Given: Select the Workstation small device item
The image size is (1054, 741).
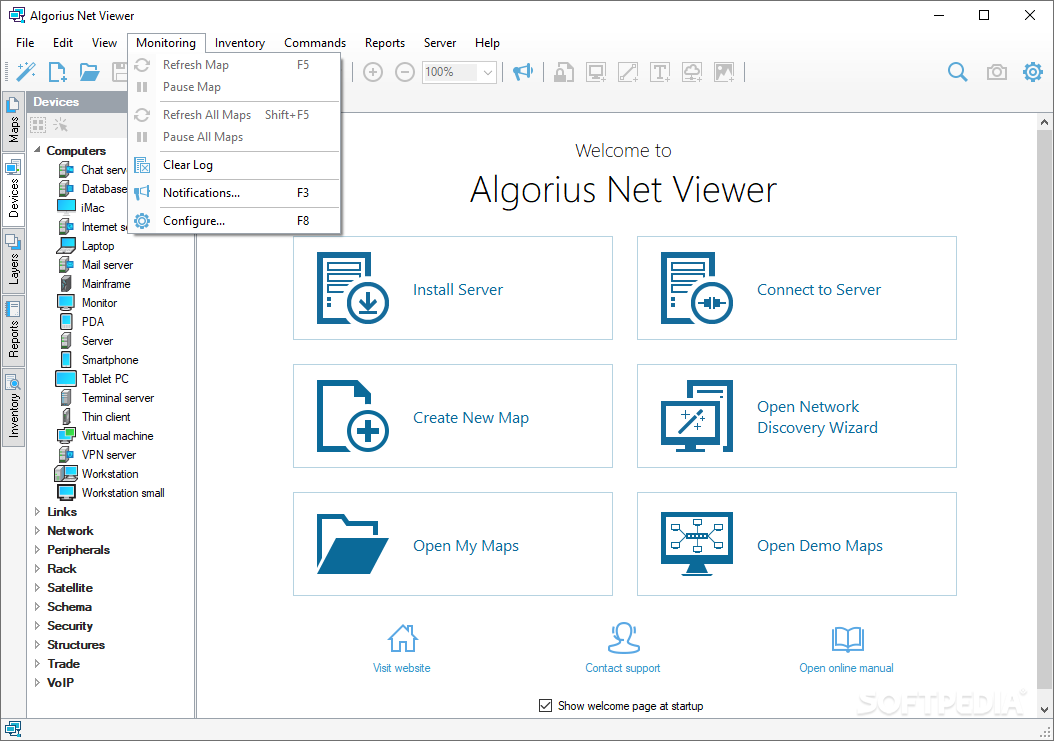Looking at the screenshot, I should pos(123,493).
